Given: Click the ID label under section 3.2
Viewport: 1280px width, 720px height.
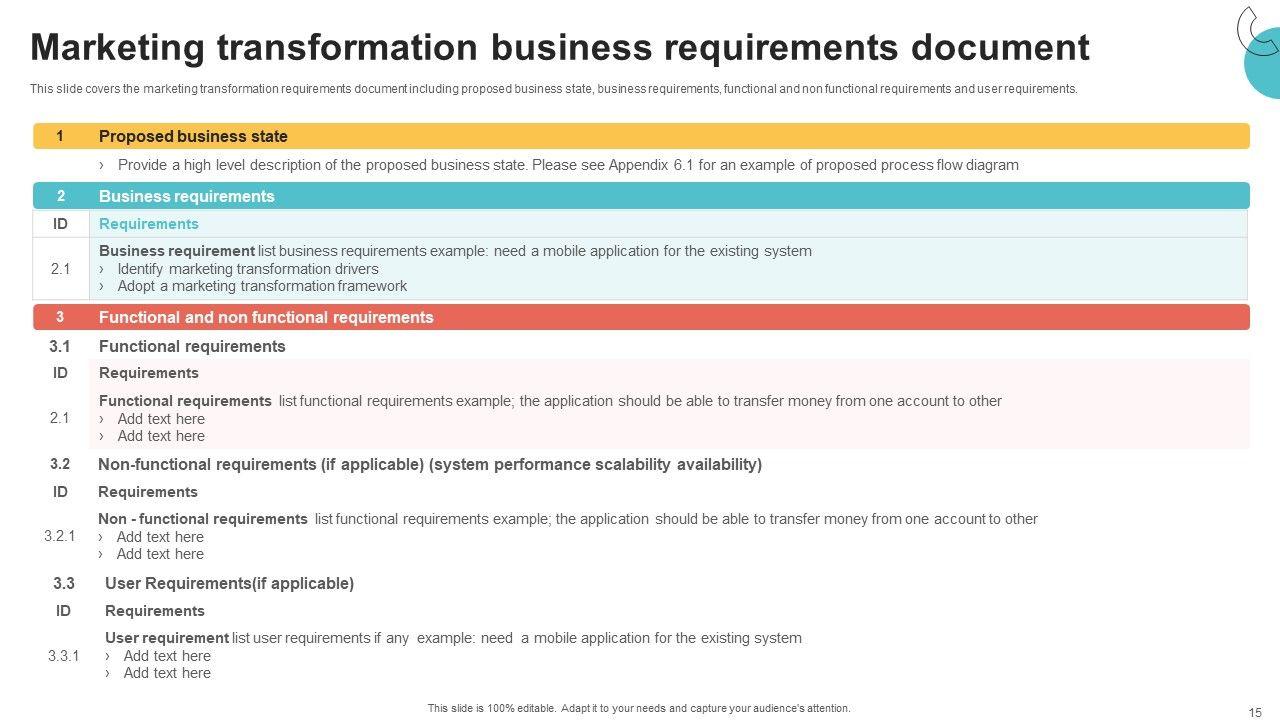Looking at the screenshot, I should point(60,492).
